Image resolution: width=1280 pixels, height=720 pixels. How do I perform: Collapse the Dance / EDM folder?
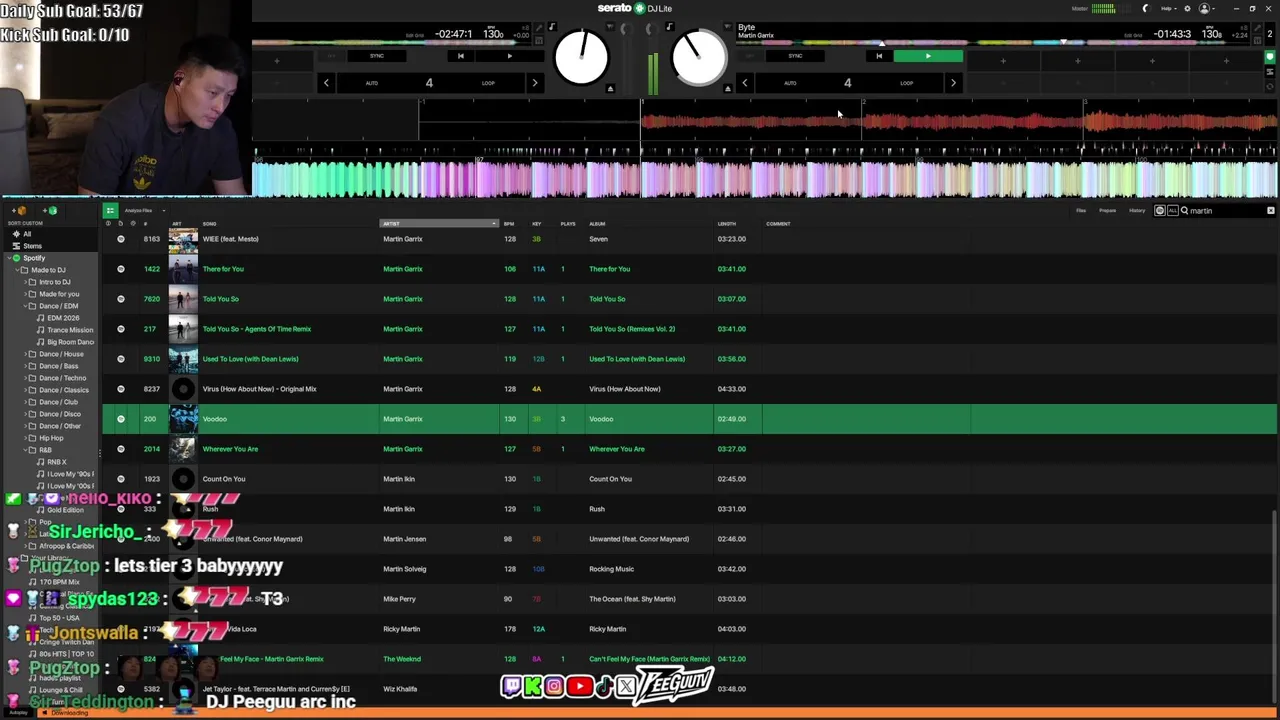click(24, 306)
